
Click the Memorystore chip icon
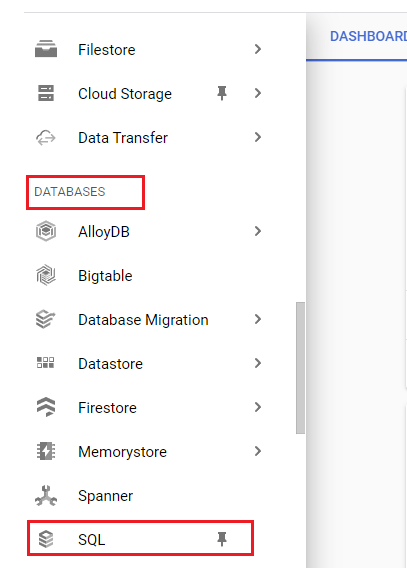(x=46, y=451)
